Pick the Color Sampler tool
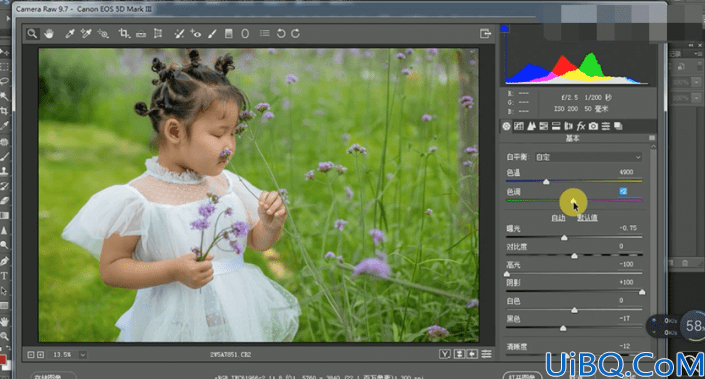Image resolution: width=705 pixels, height=379 pixels. (x=86, y=34)
